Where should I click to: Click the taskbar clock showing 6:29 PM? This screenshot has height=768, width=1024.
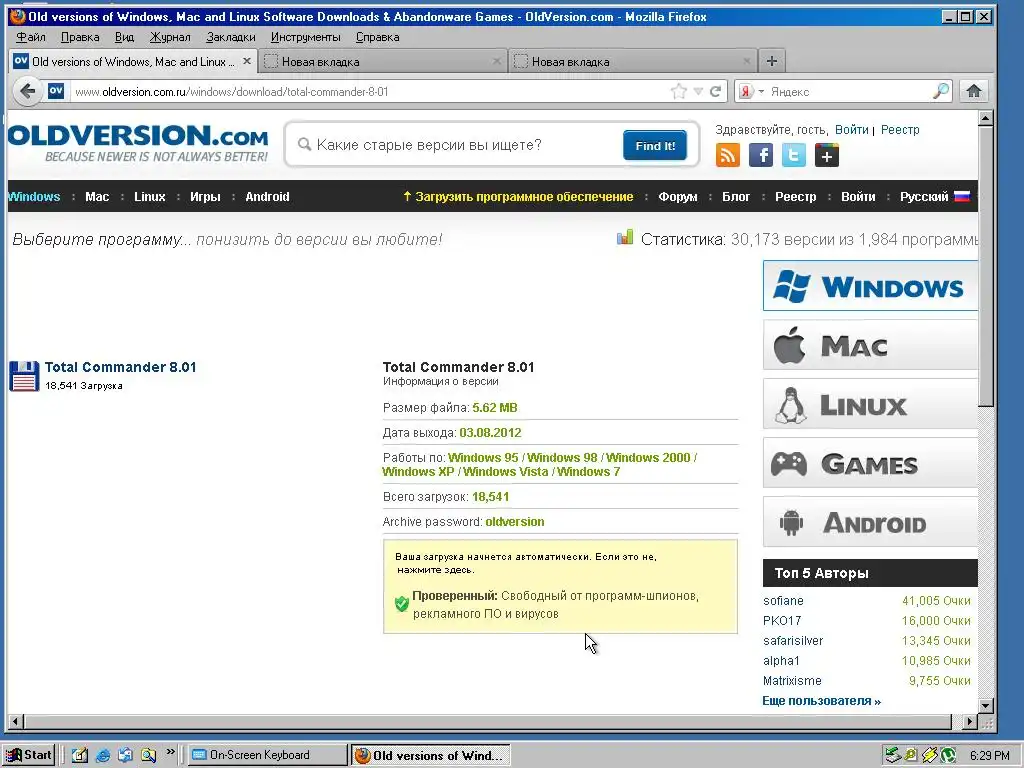pyautogui.click(x=989, y=756)
